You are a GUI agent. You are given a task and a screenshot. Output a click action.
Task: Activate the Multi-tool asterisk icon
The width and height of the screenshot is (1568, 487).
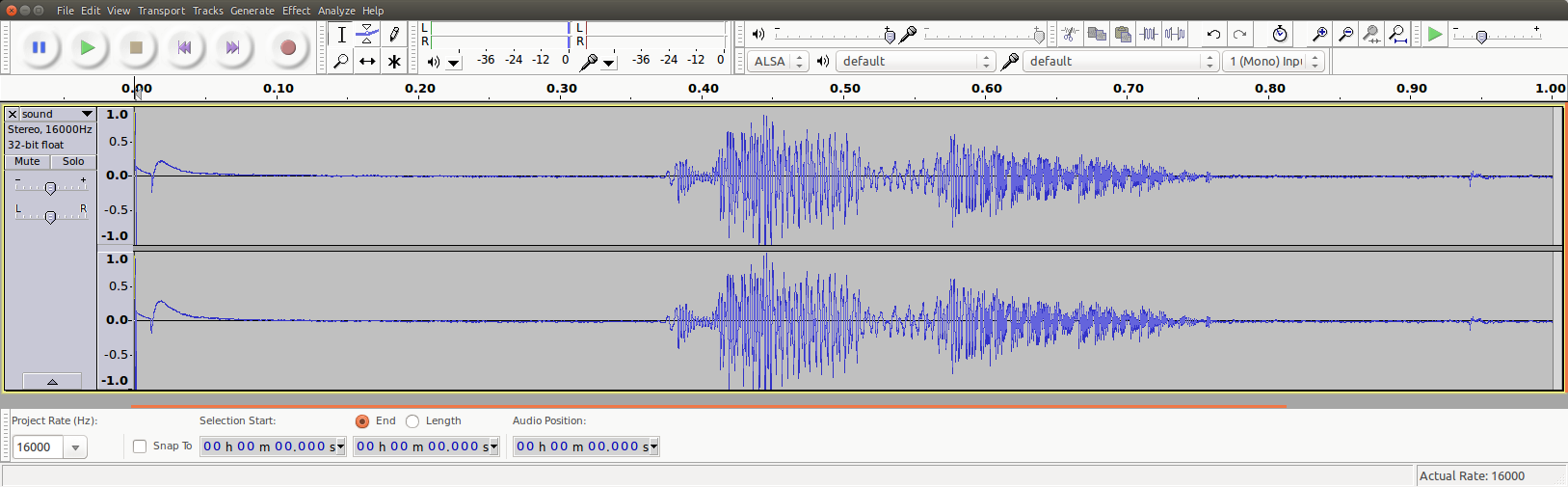coord(394,62)
